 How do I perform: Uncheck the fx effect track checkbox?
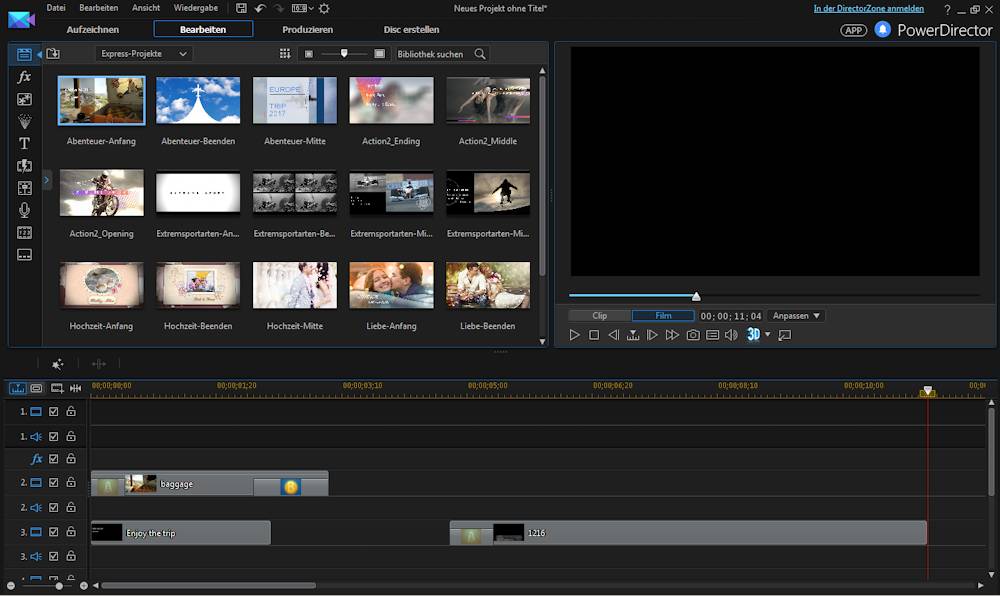coord(54,459)
